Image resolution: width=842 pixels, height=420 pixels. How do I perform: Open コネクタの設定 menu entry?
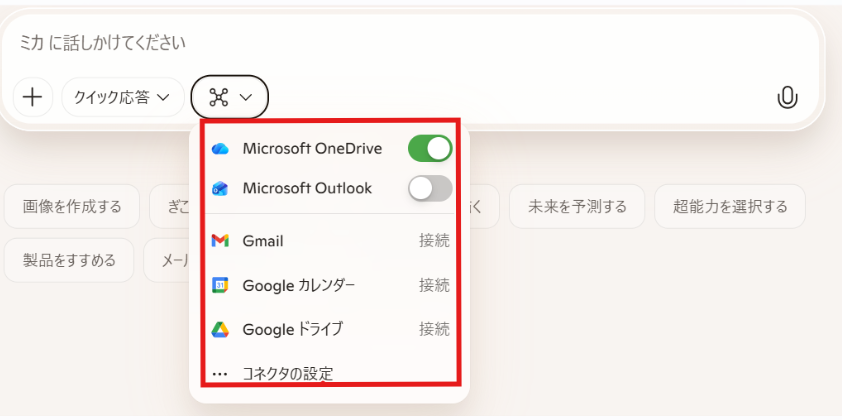coord(287,374)
